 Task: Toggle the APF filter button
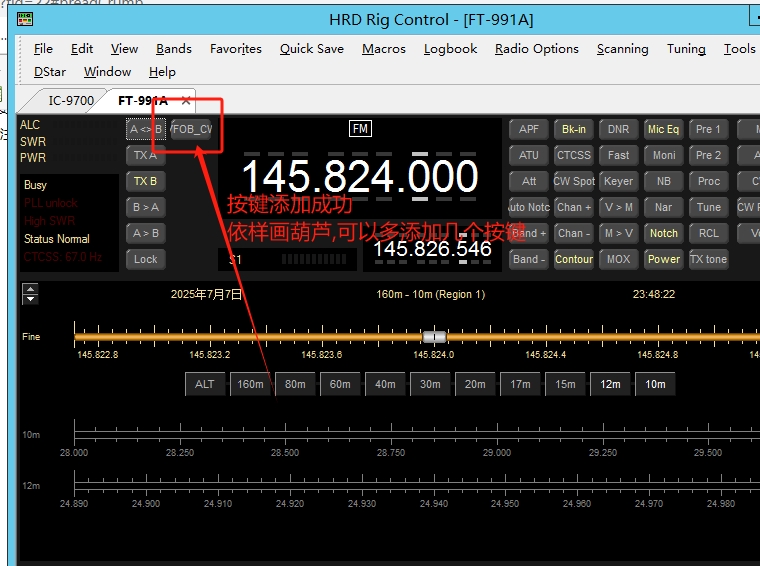coord(529,129)
